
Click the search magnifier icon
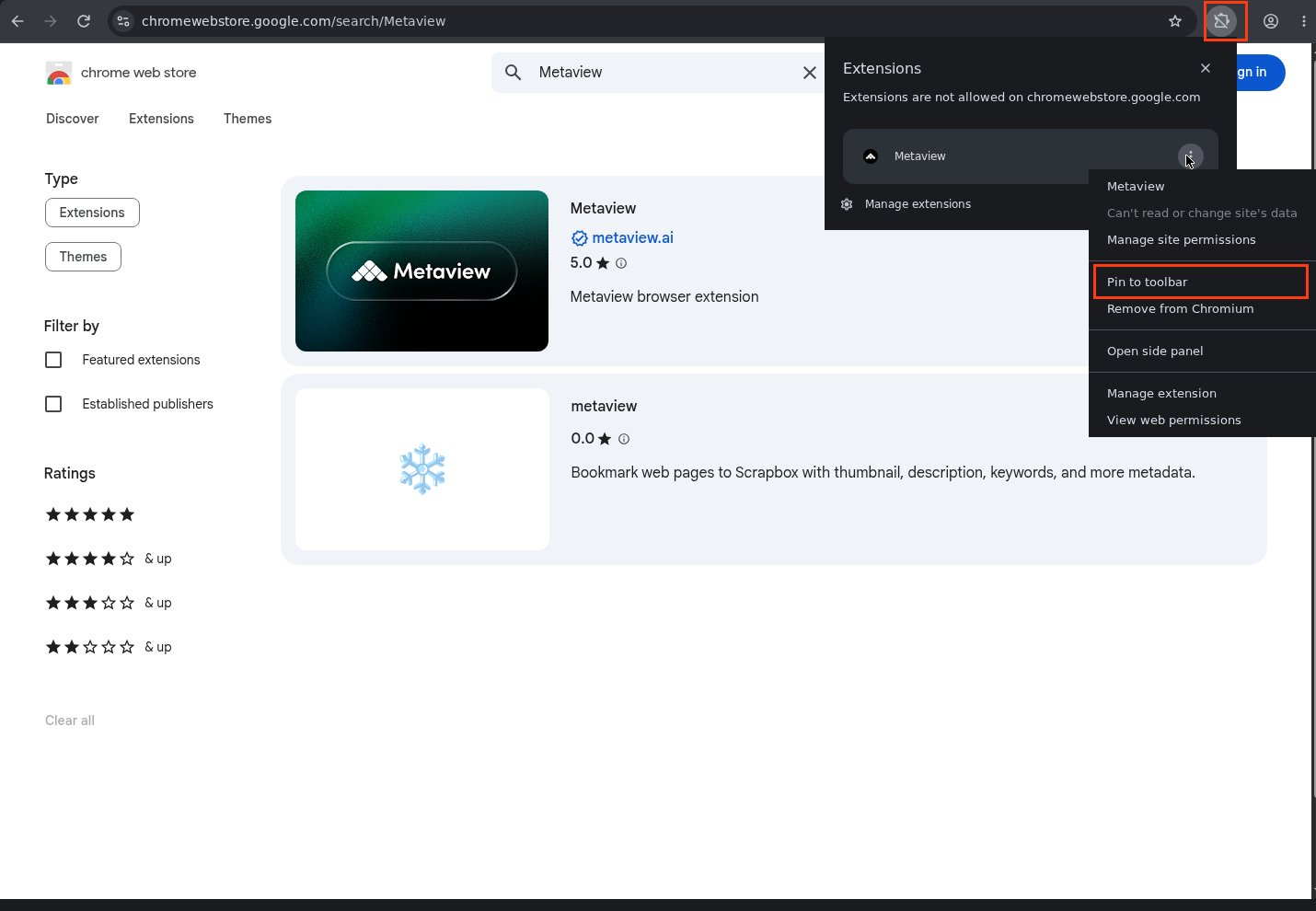(x=514, y=73)
